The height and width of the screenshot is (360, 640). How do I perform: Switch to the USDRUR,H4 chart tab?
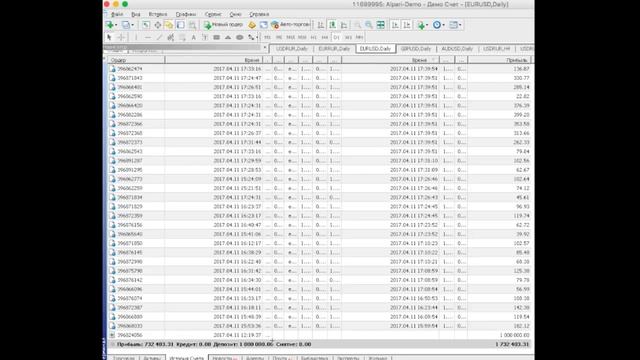tap(497, 49)
